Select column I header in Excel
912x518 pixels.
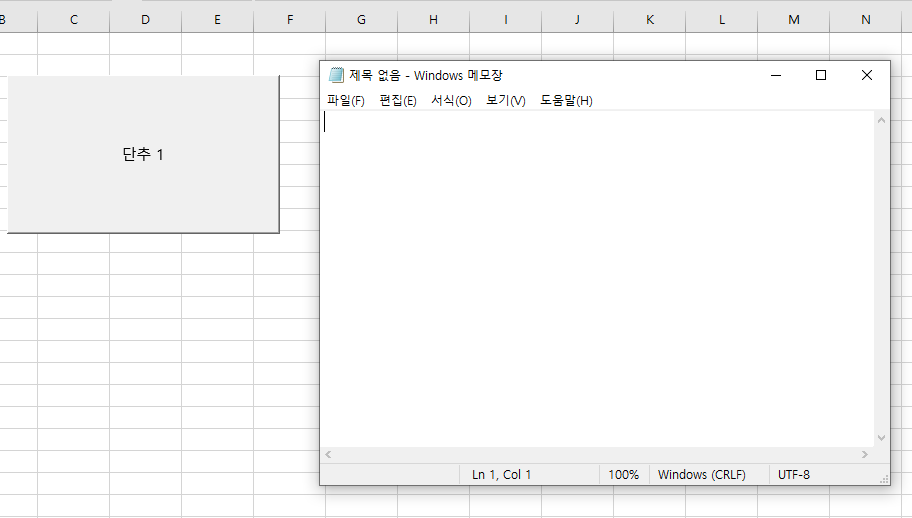505,20
